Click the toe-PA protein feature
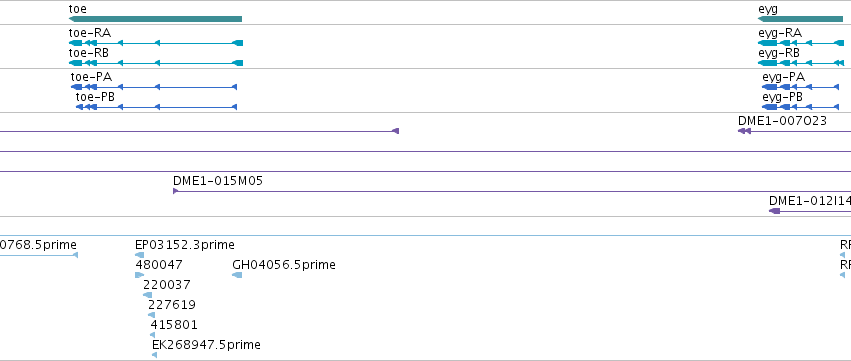Viewport: 851px width, 361px height. (x=154, y=87)
